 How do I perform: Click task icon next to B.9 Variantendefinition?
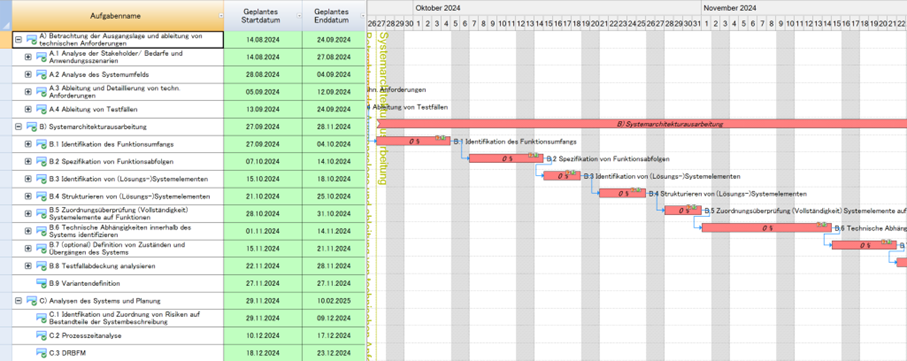41,283
